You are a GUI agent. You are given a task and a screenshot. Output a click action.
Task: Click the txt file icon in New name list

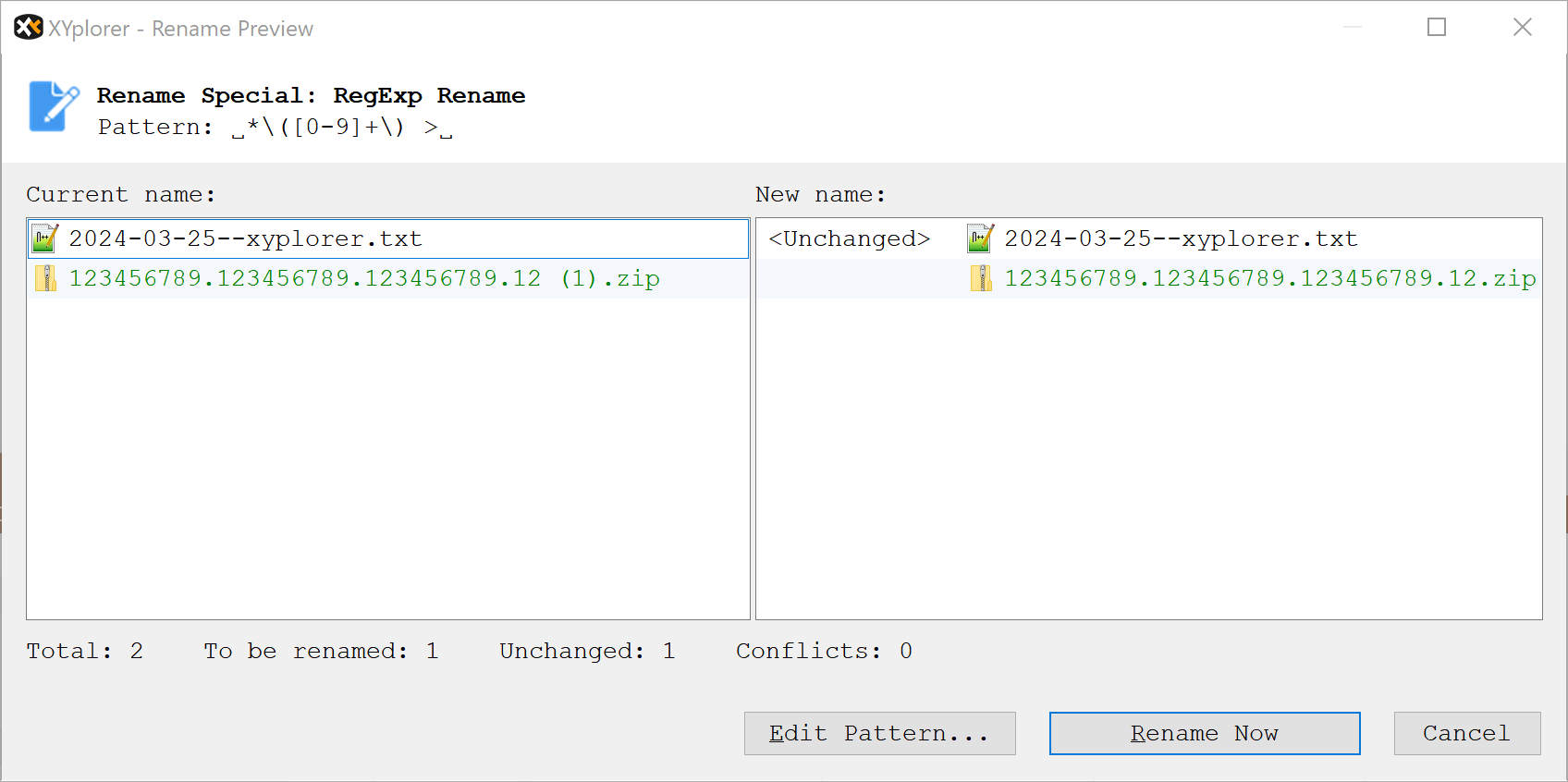981,238
